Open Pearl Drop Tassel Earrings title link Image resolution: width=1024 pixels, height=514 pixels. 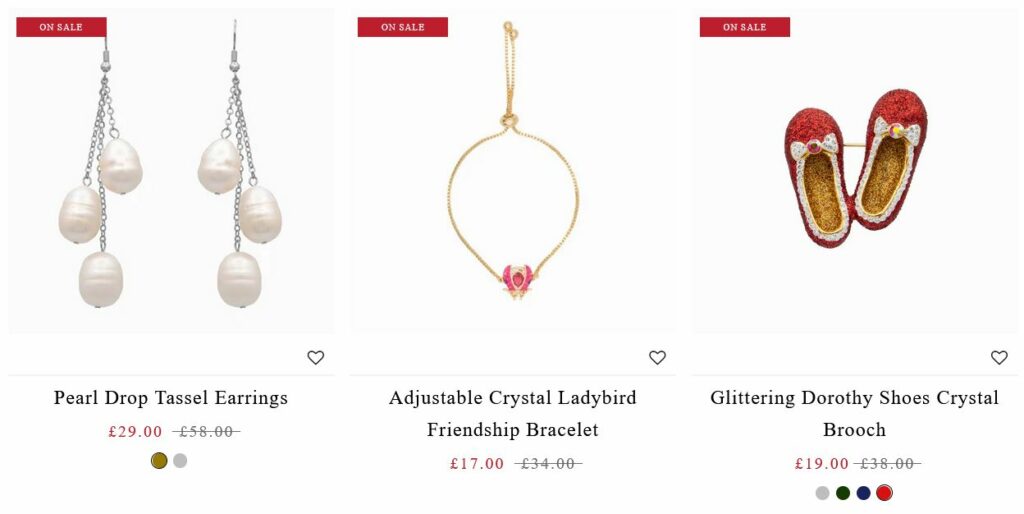point(170,398)
